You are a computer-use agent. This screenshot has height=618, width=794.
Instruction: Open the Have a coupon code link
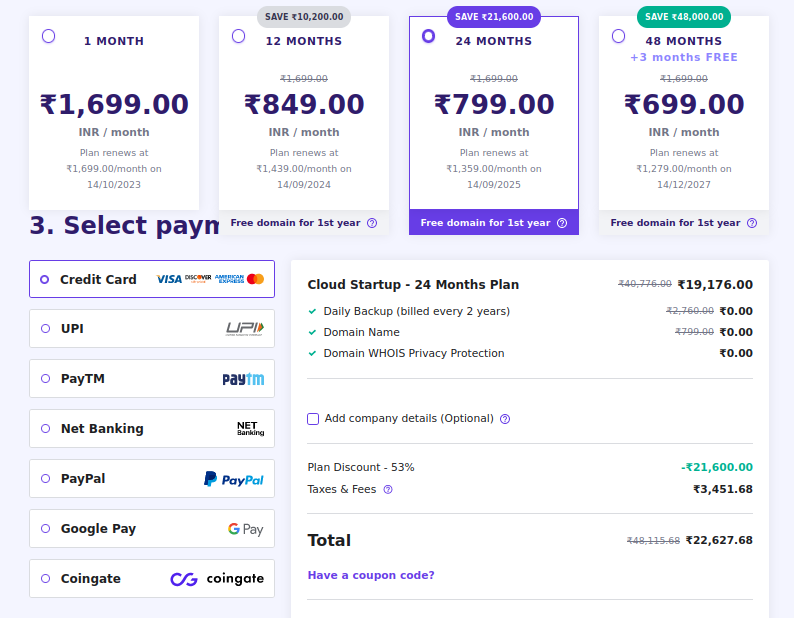(x=371, y=575)
